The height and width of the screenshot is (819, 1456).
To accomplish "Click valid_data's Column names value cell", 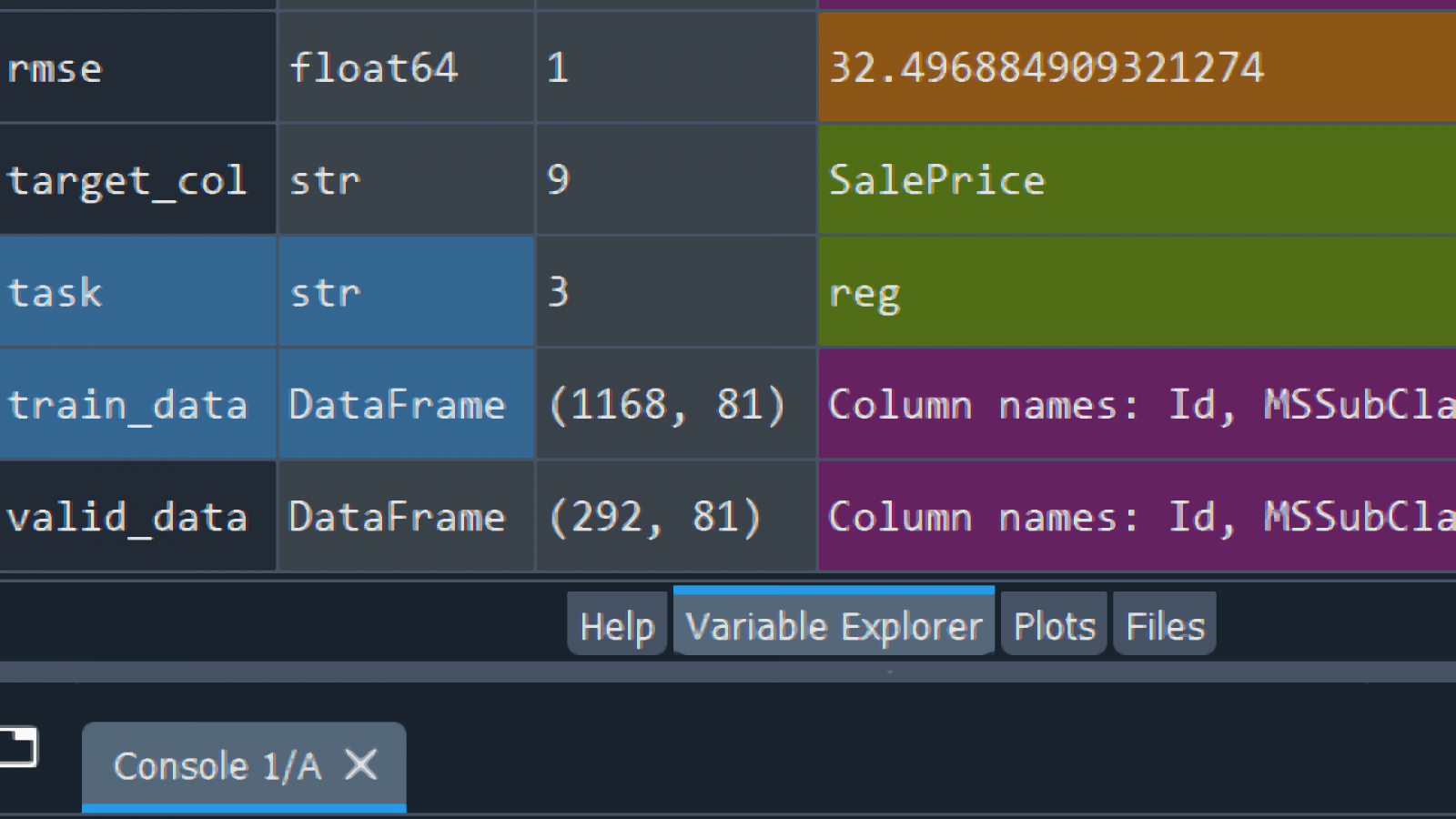I will click(1136, 517).
